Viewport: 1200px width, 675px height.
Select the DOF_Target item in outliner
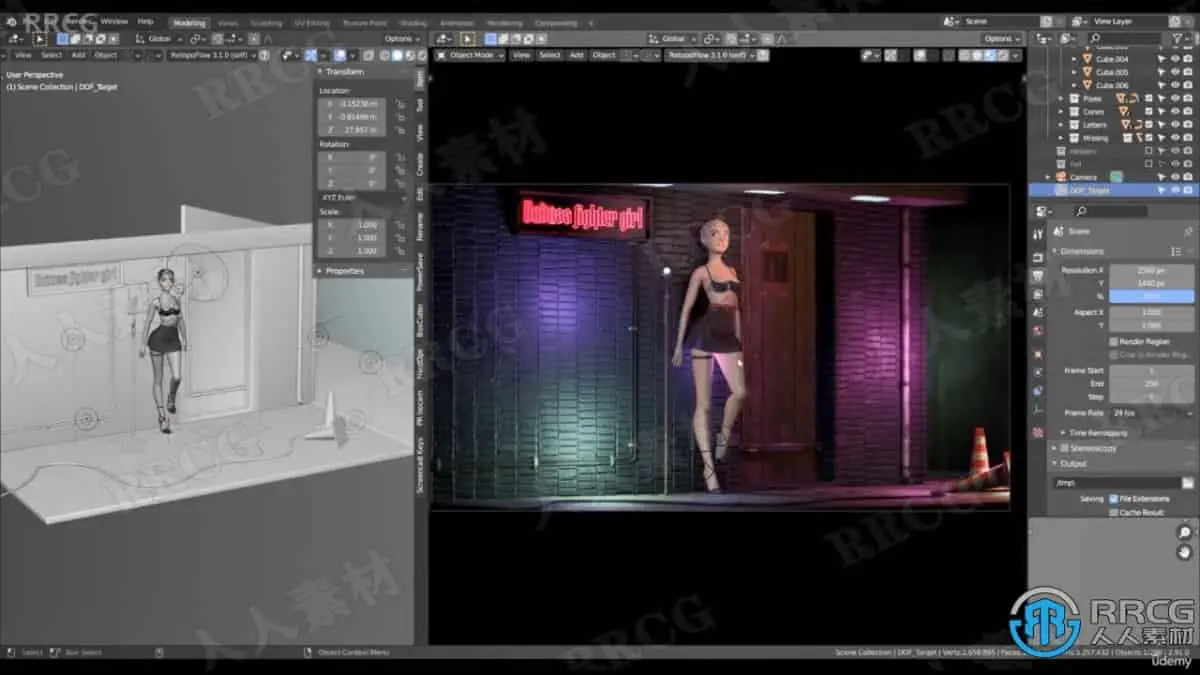click(x=1090, y=189)
